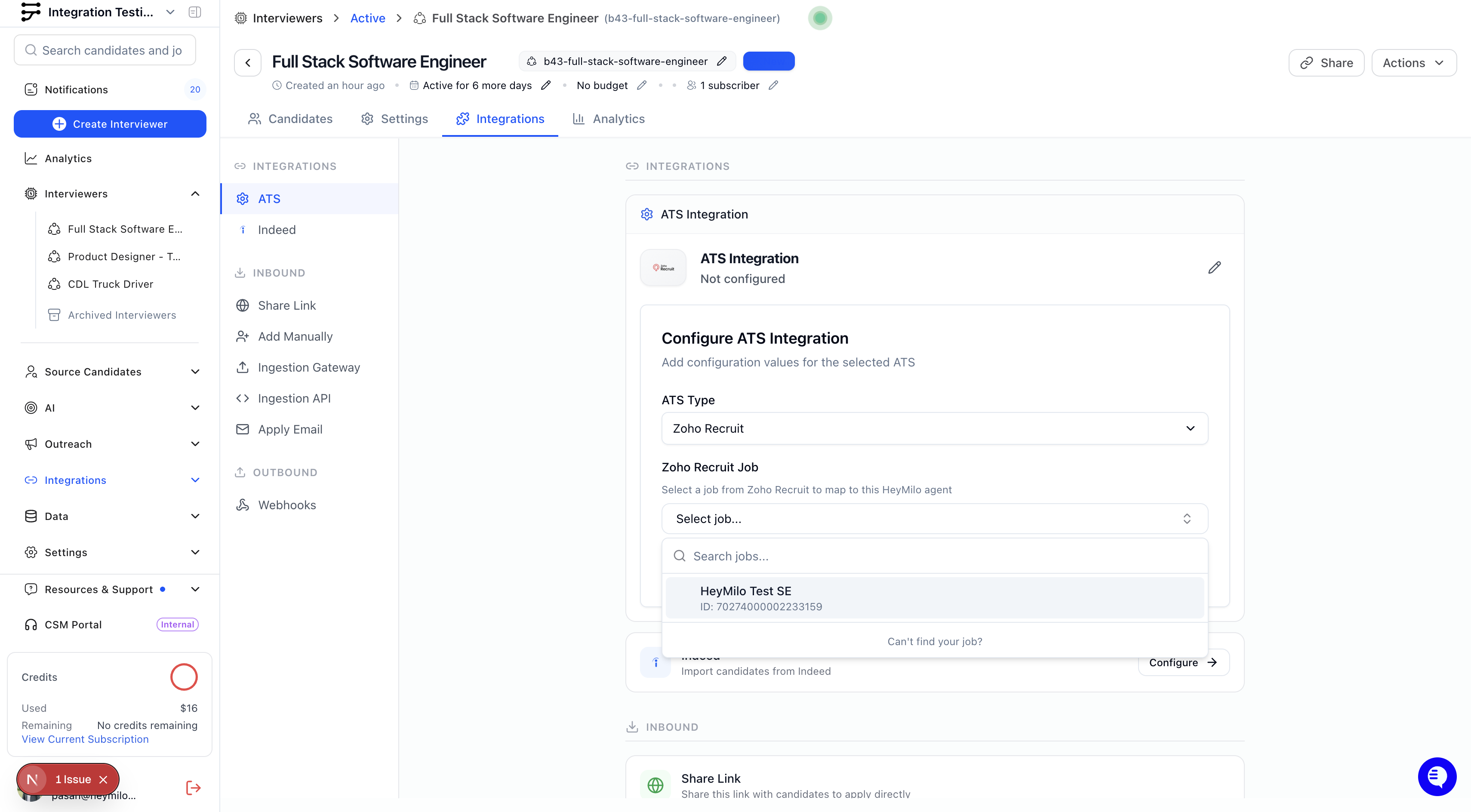Click the logout icon at the bottom of the sidebar

pos(194,788)
